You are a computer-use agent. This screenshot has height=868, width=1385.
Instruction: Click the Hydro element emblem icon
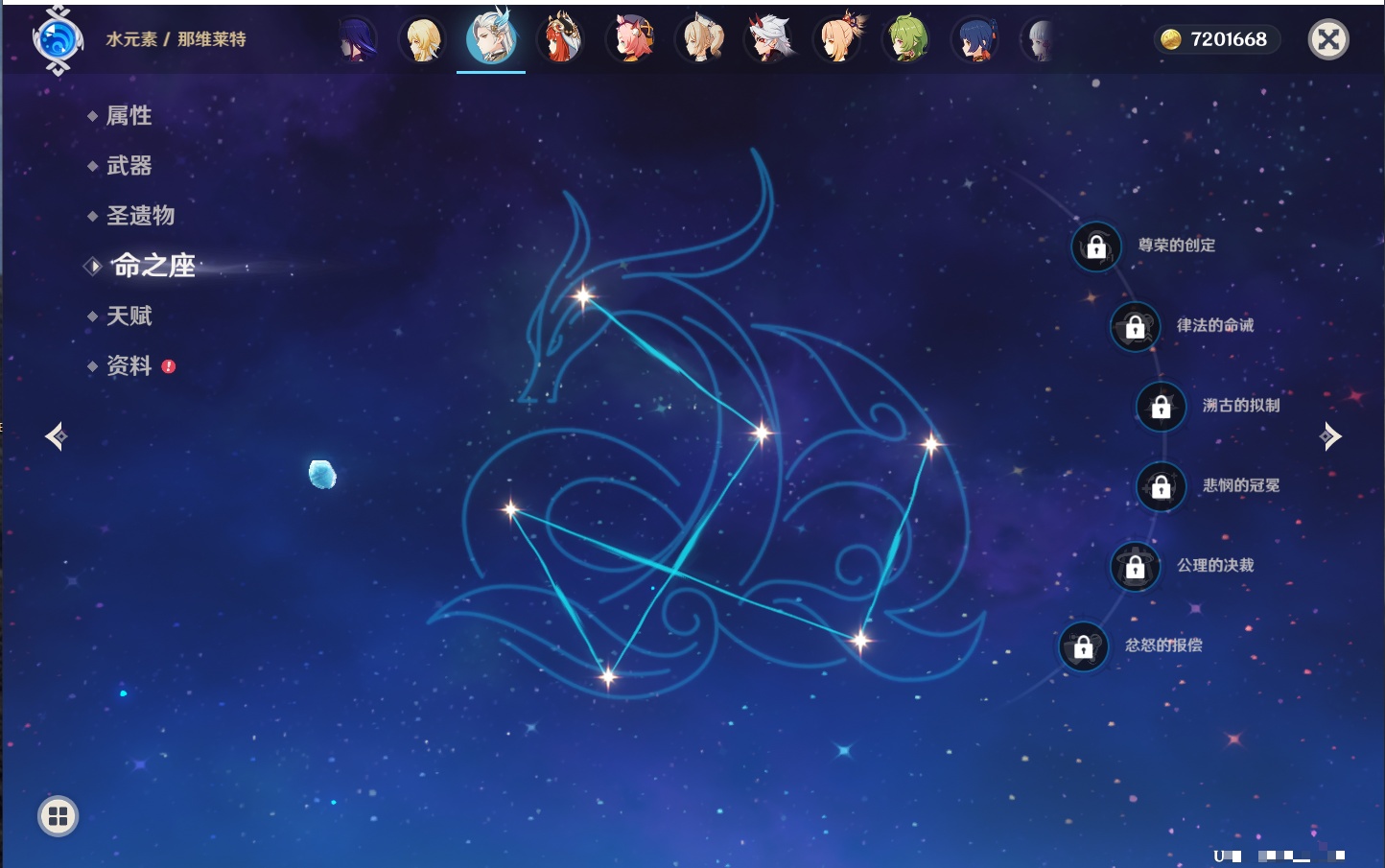point(58,40)
